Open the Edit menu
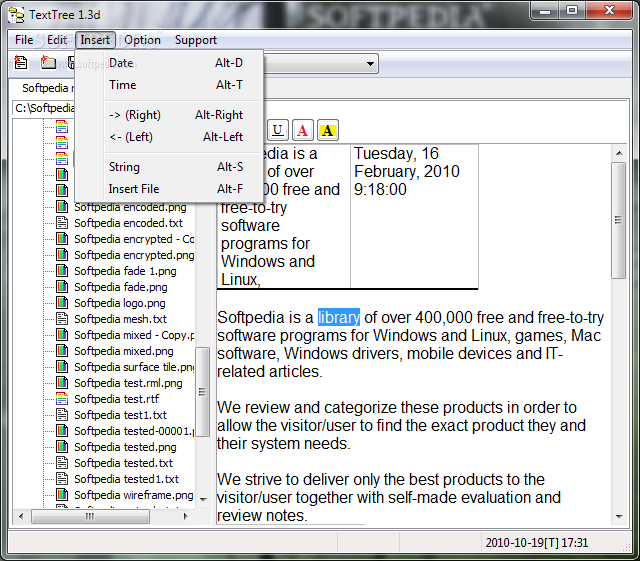The image size is (640, 561). point(57,40)
